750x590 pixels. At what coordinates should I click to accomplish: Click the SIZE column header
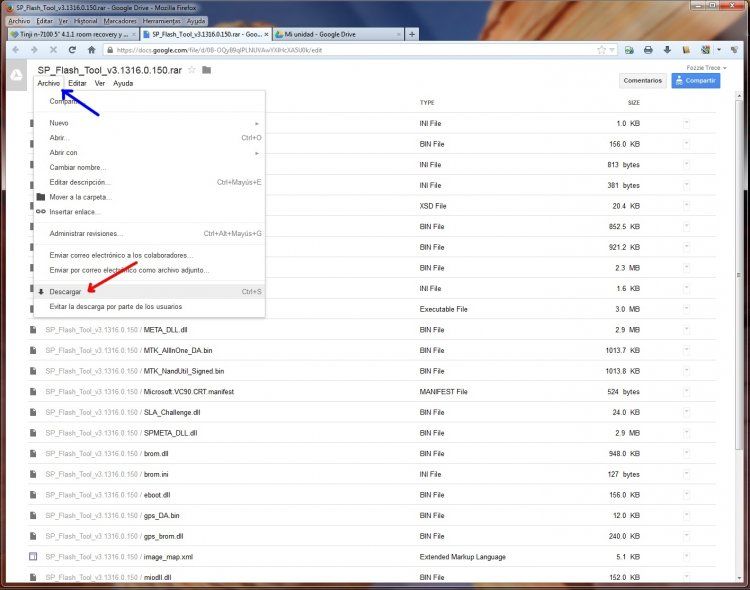[633, 102]
